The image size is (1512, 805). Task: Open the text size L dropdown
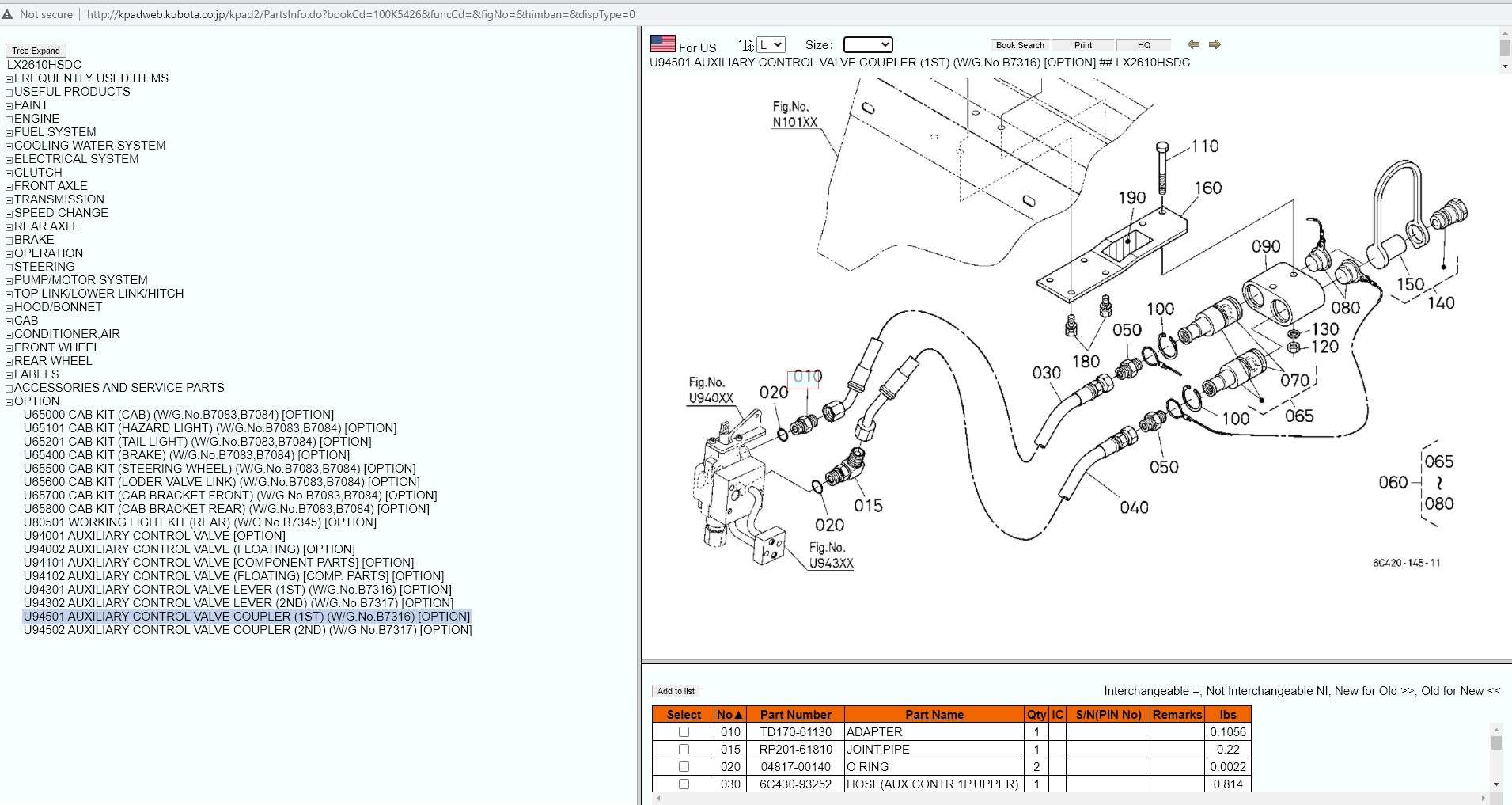tap(771, 45)
